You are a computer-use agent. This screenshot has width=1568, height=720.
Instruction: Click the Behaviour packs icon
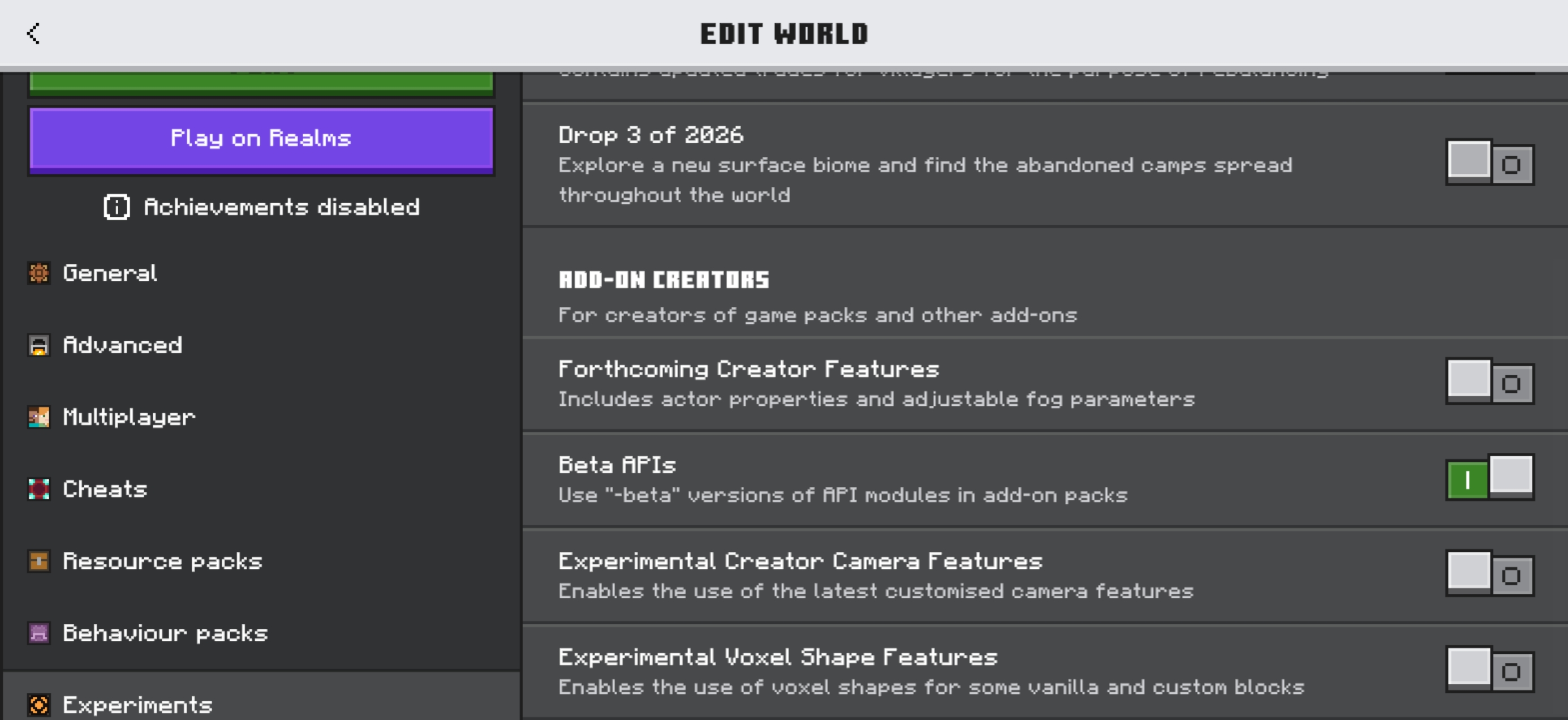tap(39, 633)
